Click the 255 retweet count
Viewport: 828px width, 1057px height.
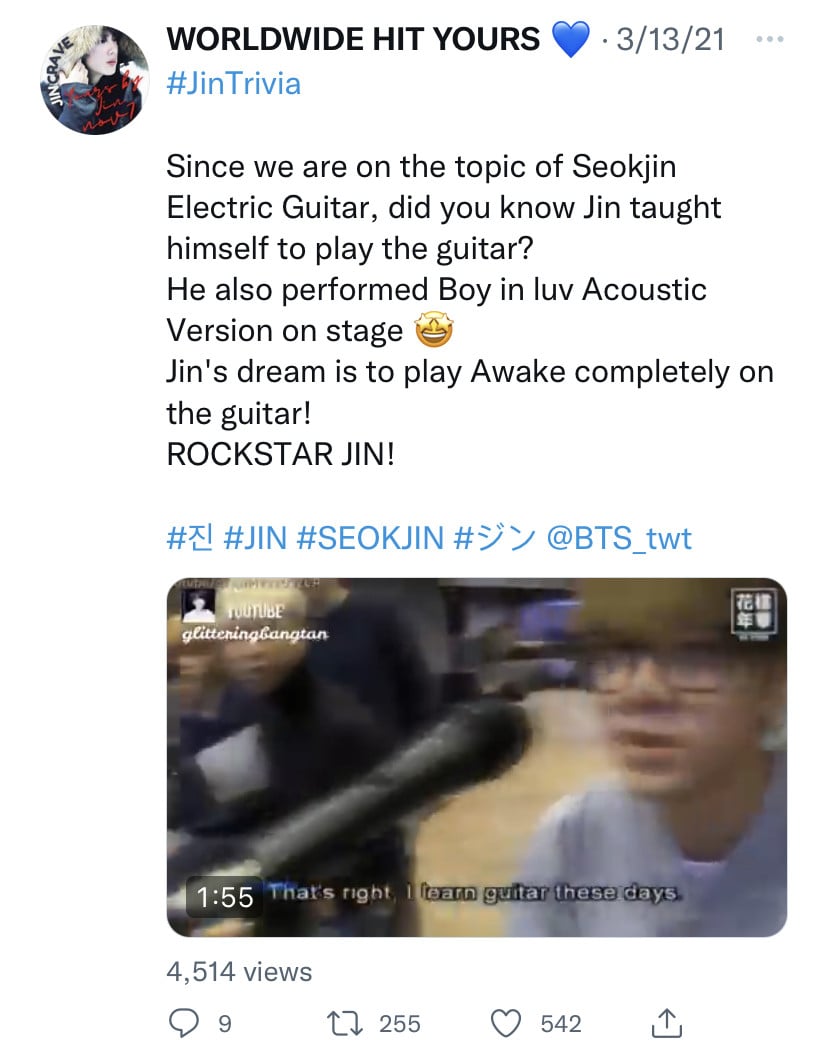[399, 1023]
